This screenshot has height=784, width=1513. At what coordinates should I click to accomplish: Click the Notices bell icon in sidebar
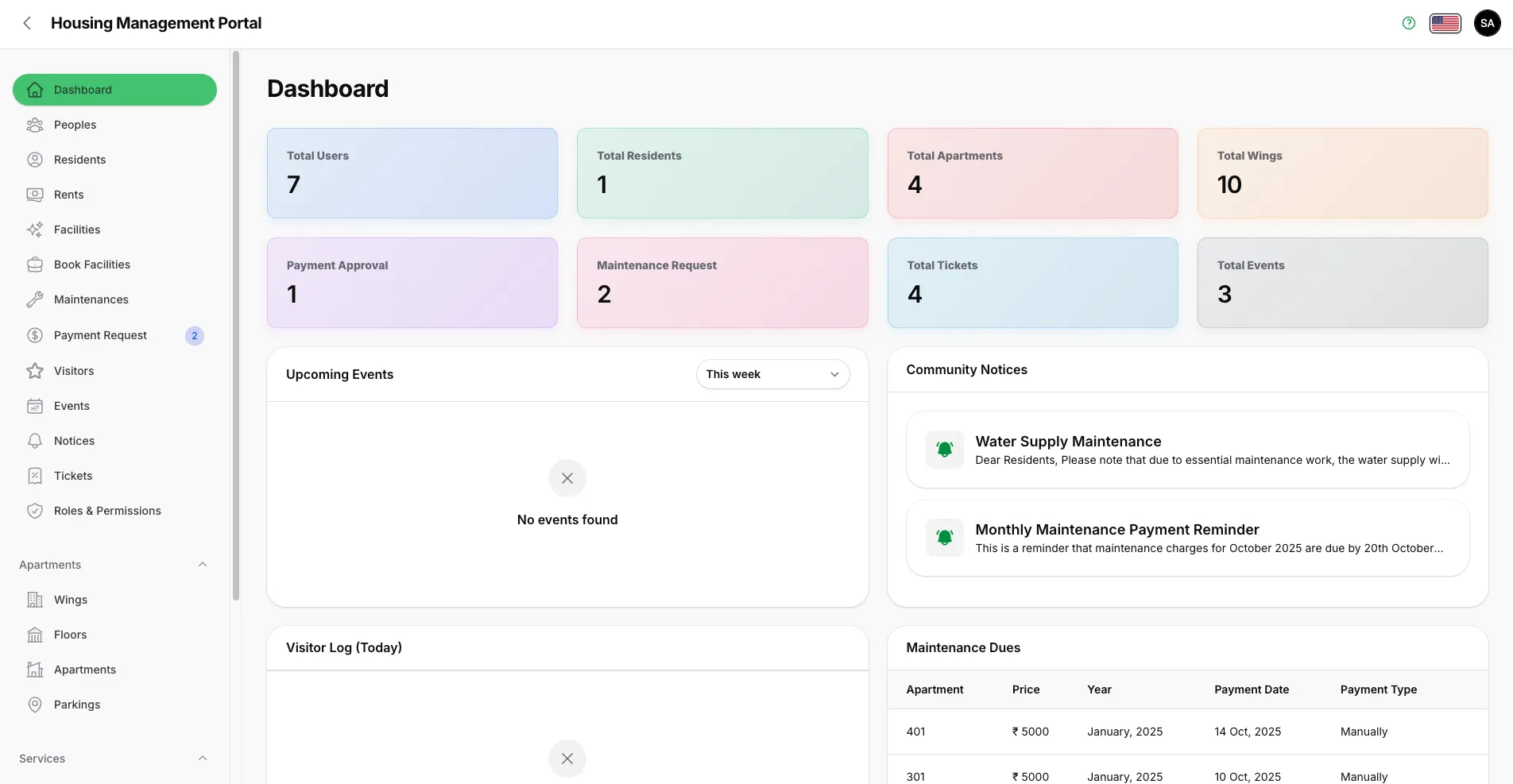point(35,441)
